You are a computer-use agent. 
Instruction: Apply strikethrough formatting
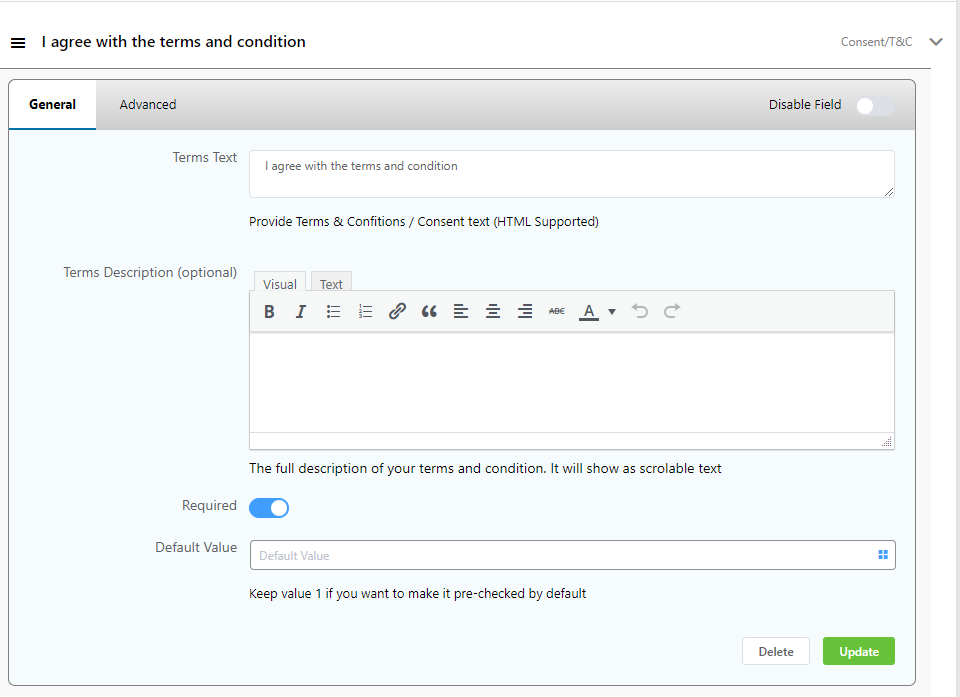tap(557, 312)
